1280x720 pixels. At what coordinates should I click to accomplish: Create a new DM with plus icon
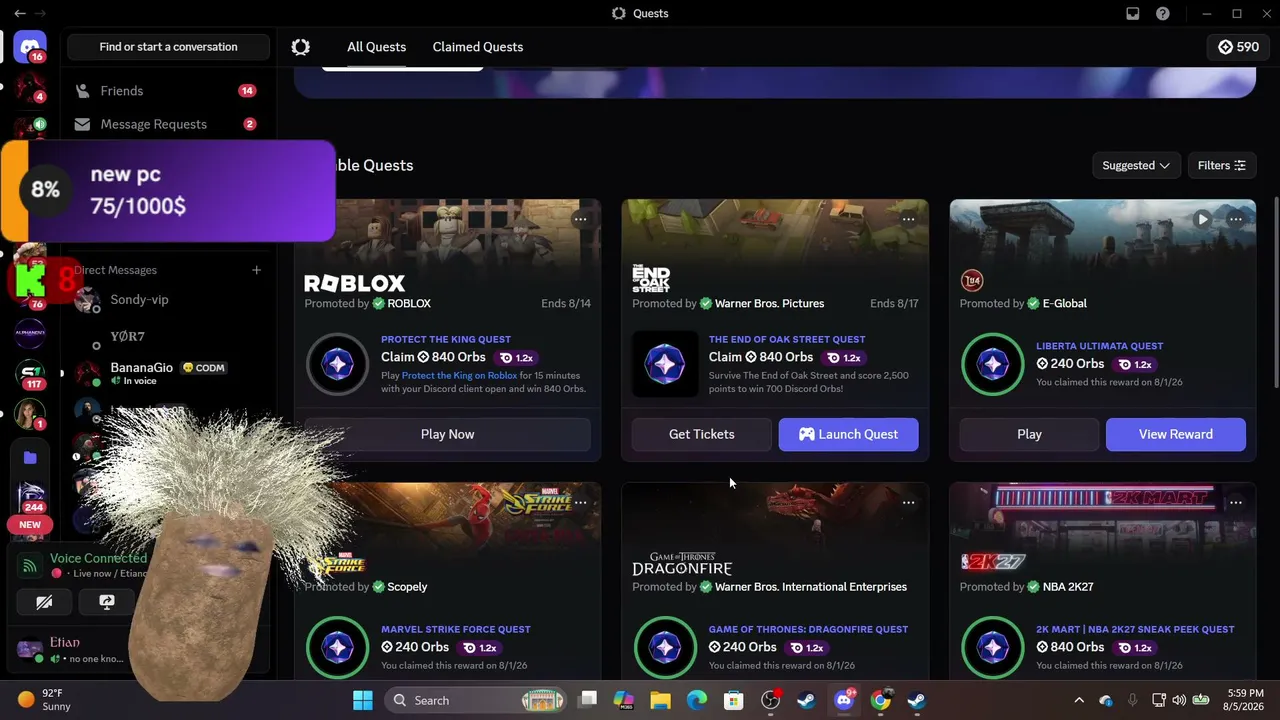tap(256, 270)
